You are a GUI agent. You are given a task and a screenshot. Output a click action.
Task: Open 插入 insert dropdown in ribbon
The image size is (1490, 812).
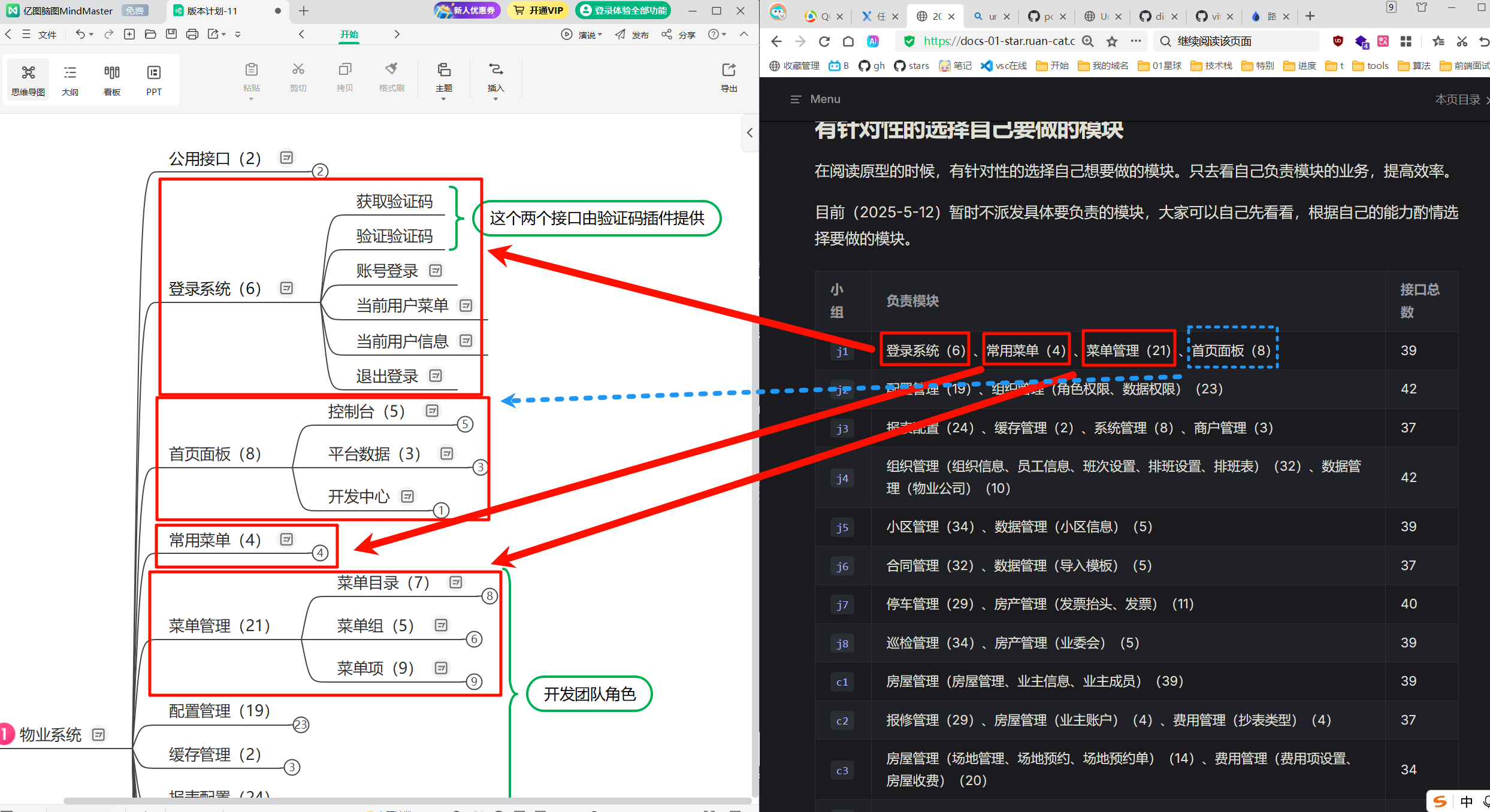[x=495, y=80]
